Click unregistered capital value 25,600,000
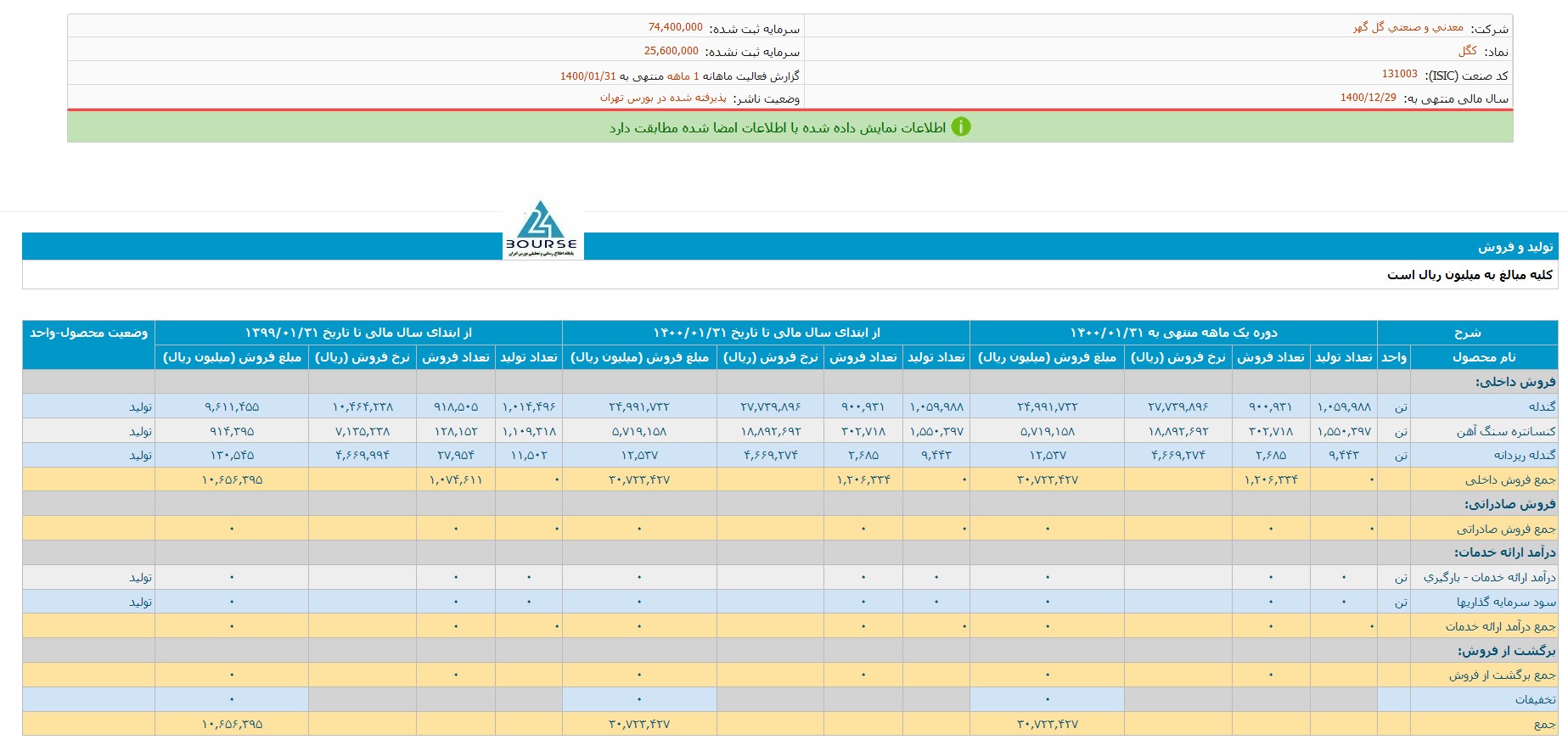 pos(671,51)
